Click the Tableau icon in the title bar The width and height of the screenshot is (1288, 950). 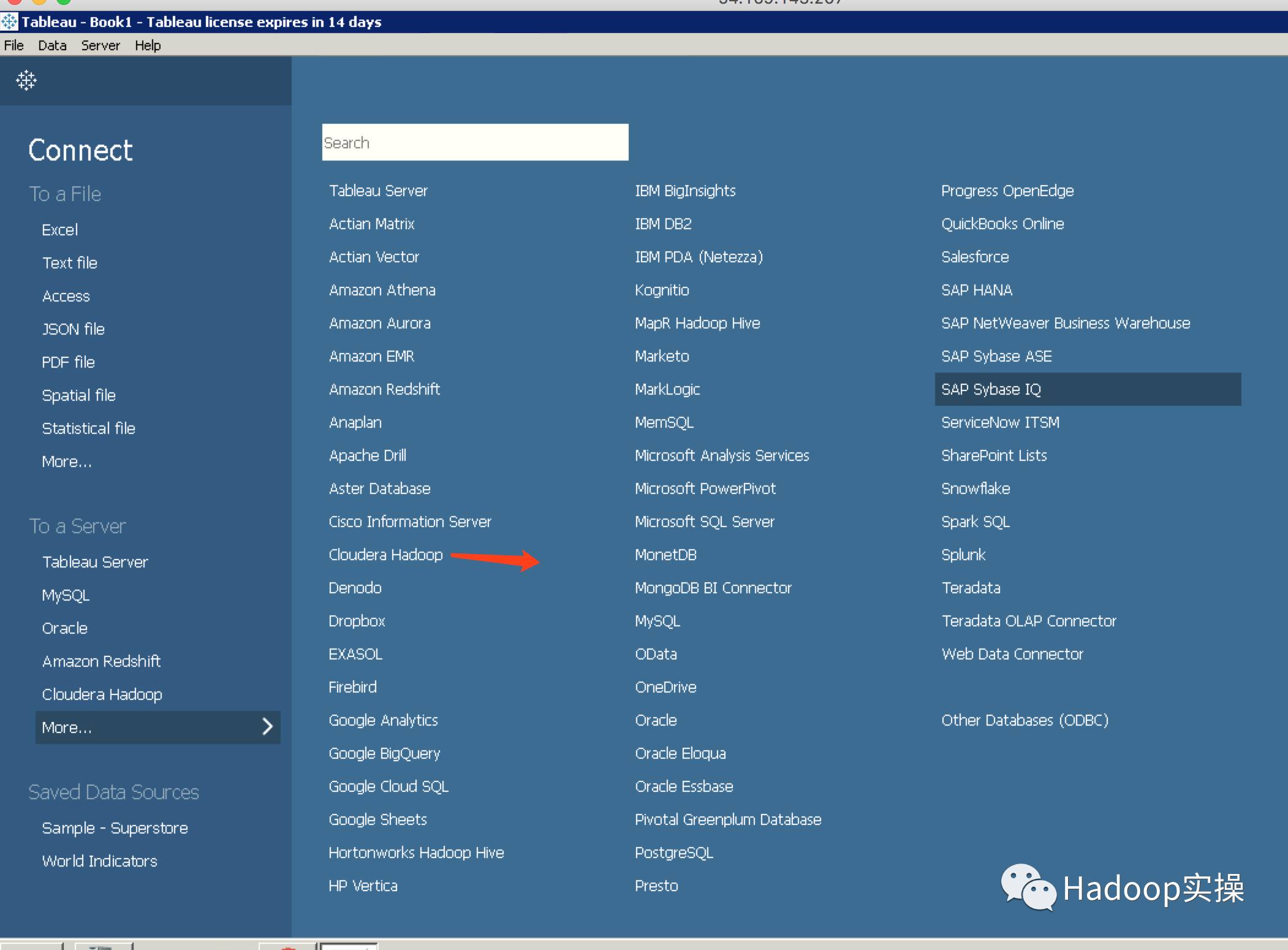tap(9, 22)
